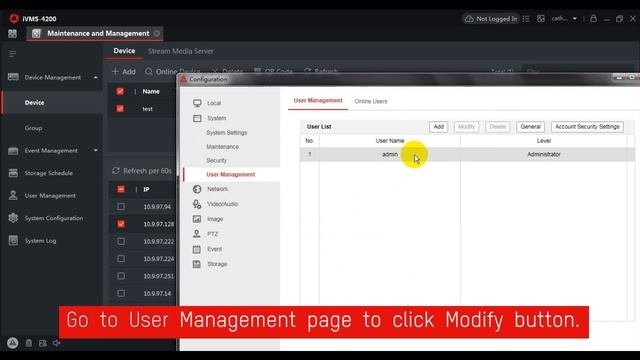This screenshot has width=640, height=360.
Task: Click the image icon in bottom status bar
Action: pos(42,343)
